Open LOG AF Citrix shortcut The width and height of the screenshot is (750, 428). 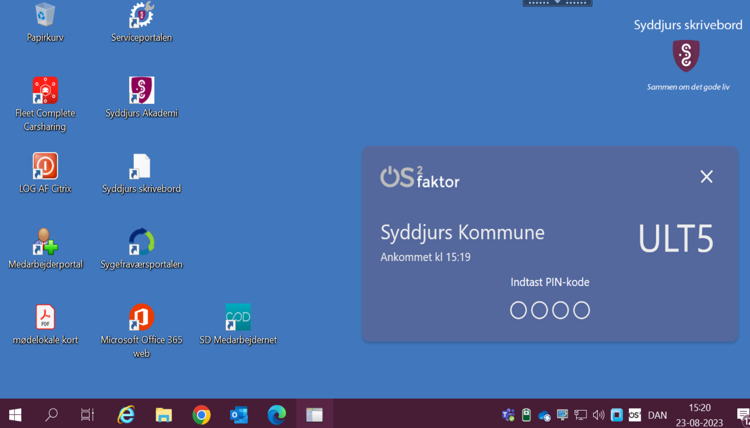(x=44, y=166)
